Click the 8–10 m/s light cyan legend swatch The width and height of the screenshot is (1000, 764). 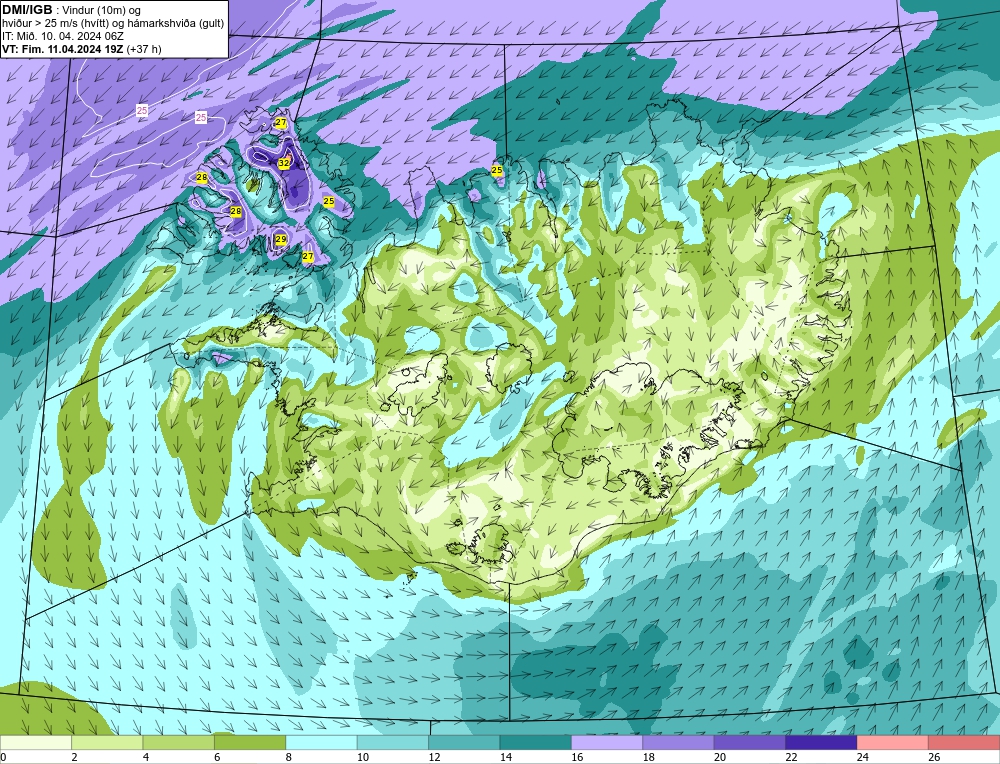pyautogui.click(x=321, y=742)
